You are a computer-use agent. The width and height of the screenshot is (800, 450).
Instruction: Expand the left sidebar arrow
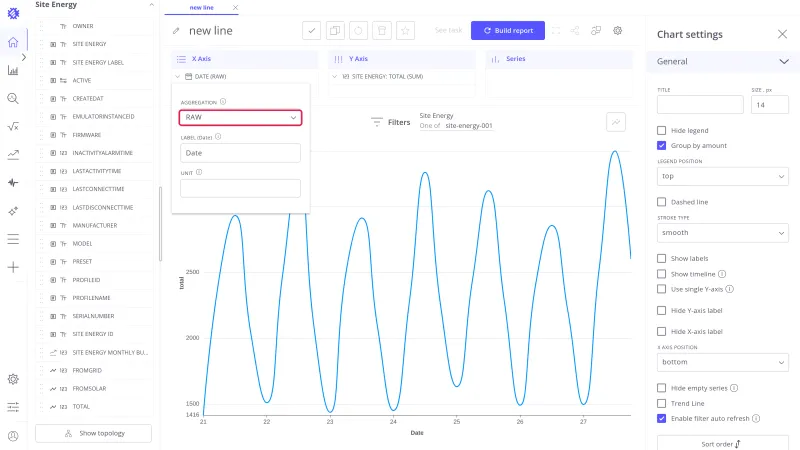(23, 57)
